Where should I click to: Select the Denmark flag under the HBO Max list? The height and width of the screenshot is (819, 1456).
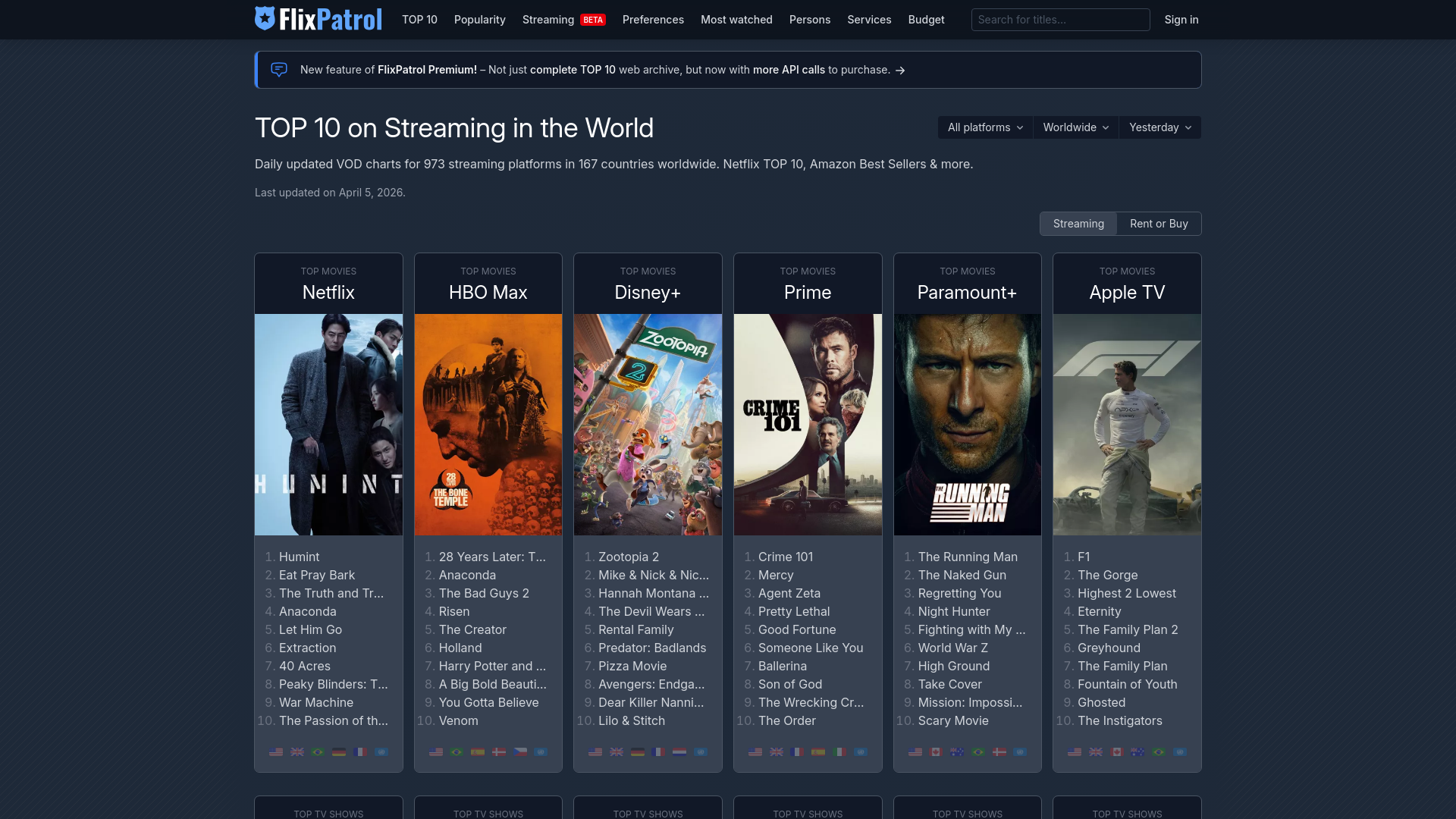pyautogui.click(x=499, y=752)
